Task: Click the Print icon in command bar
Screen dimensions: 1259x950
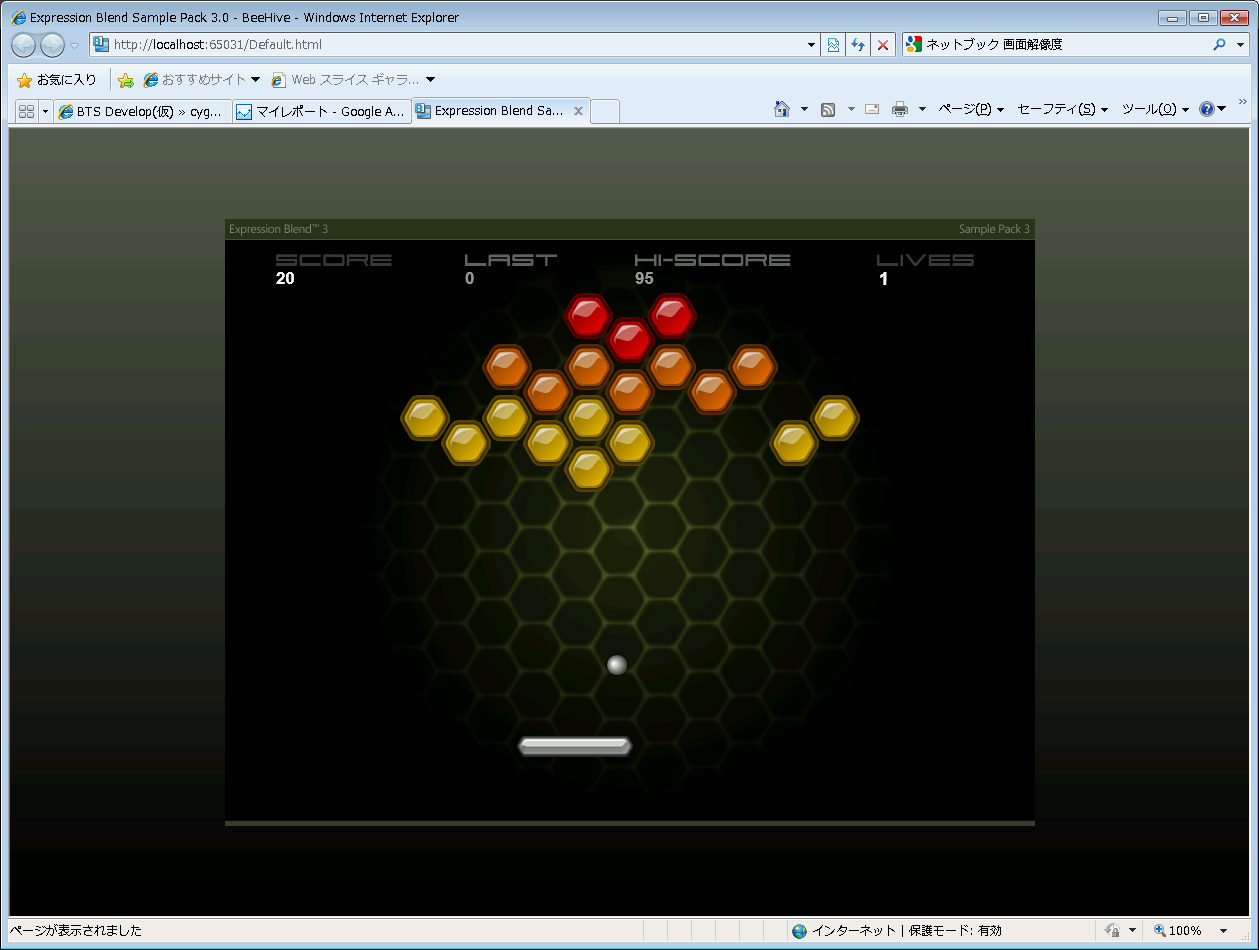Action: 900,109
